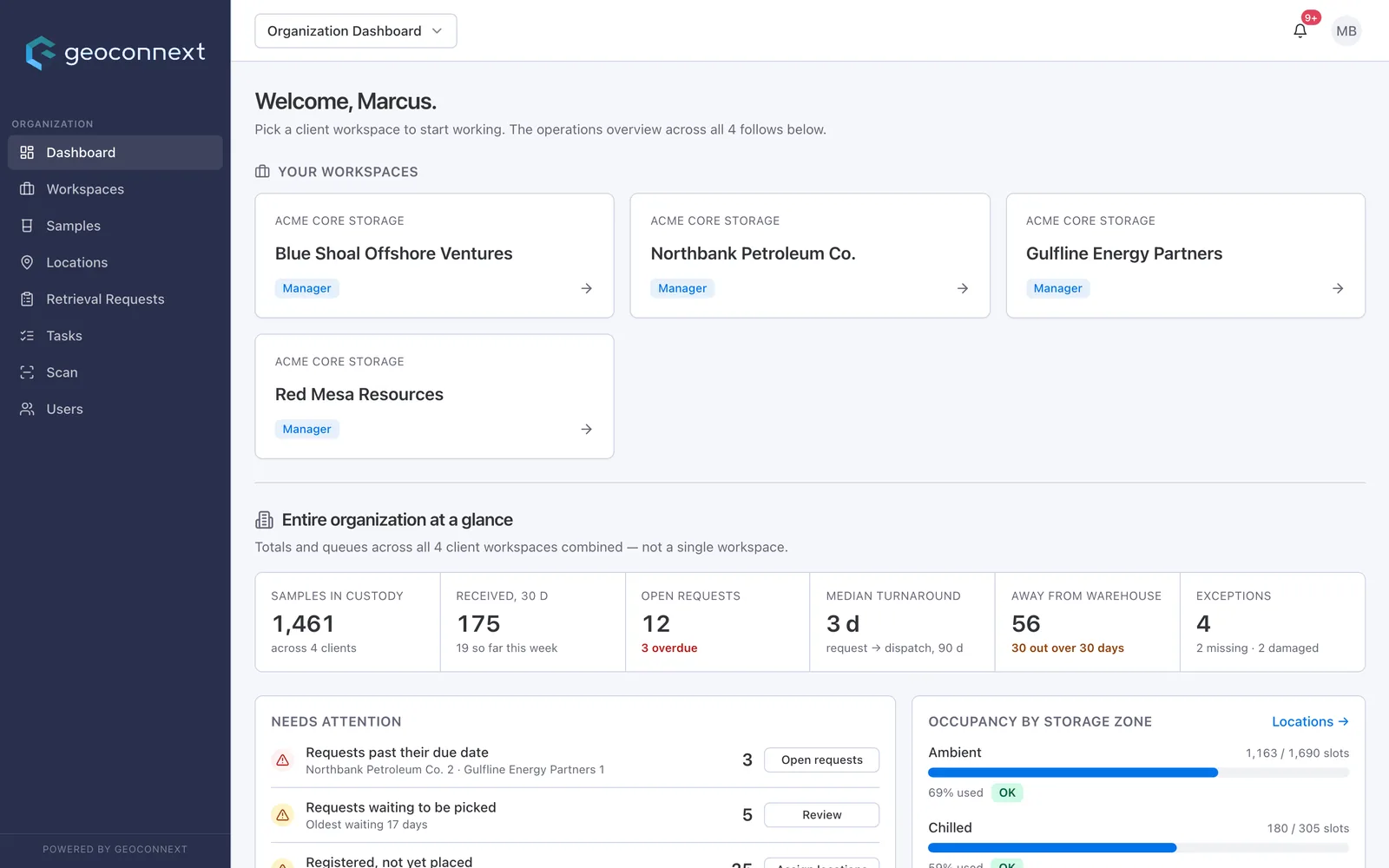1389x868 pixels.
Task: Click the Ambient occupancy progress bar
Action: [1138, 773]
